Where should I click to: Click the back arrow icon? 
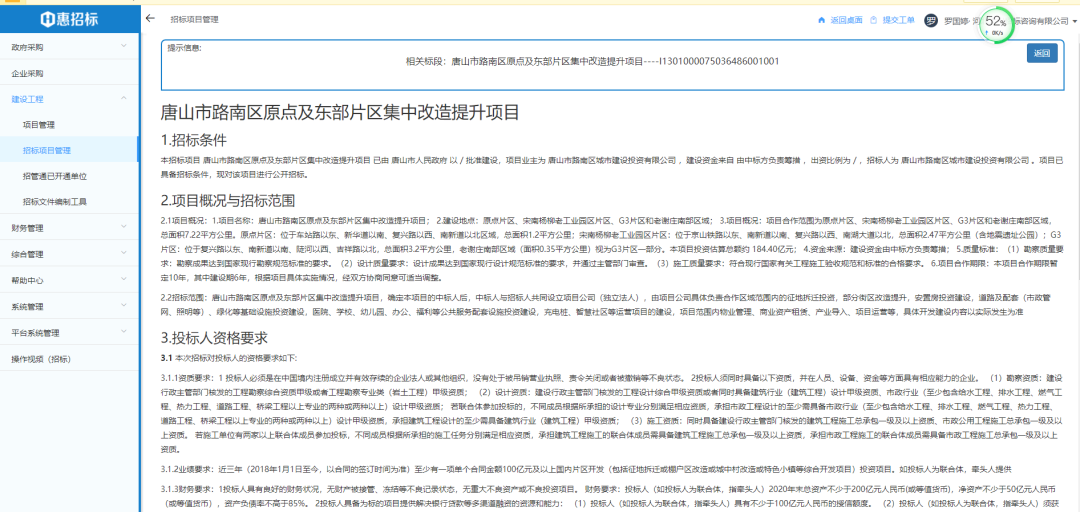tap(150, 19)
